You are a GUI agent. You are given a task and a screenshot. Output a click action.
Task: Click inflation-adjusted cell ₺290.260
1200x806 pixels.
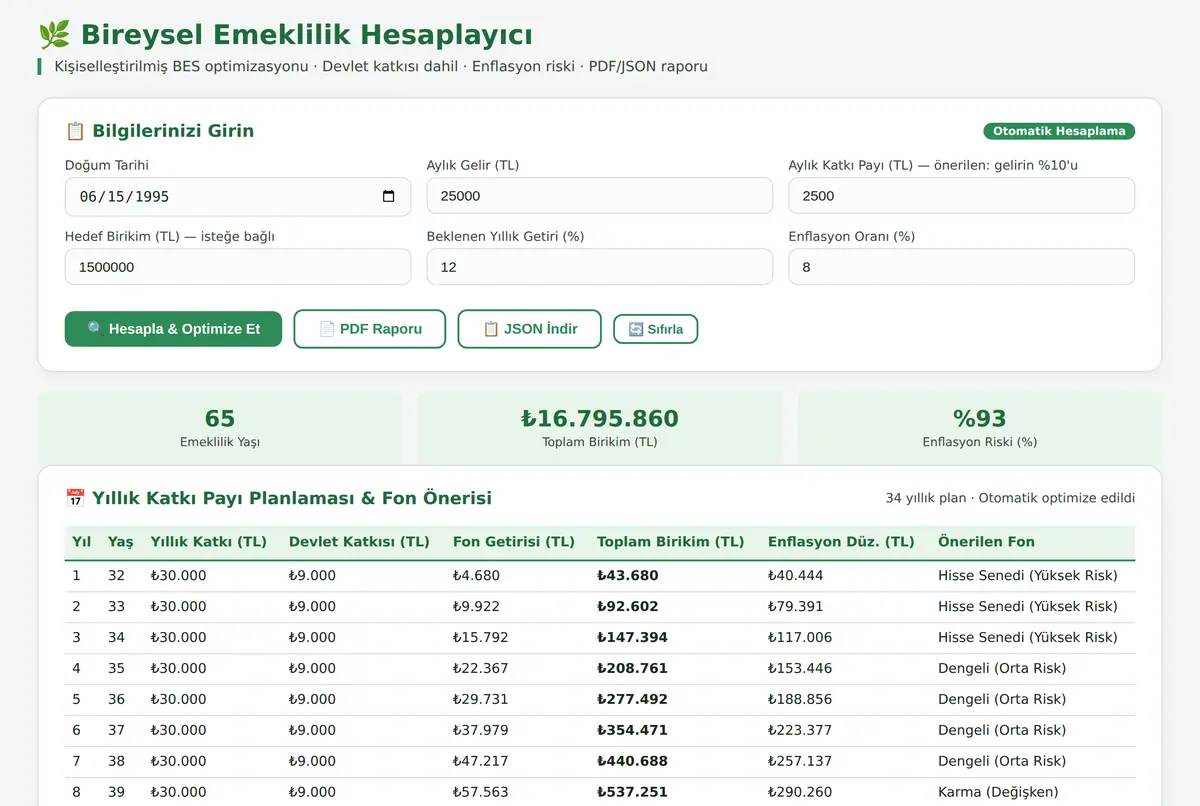800,793
